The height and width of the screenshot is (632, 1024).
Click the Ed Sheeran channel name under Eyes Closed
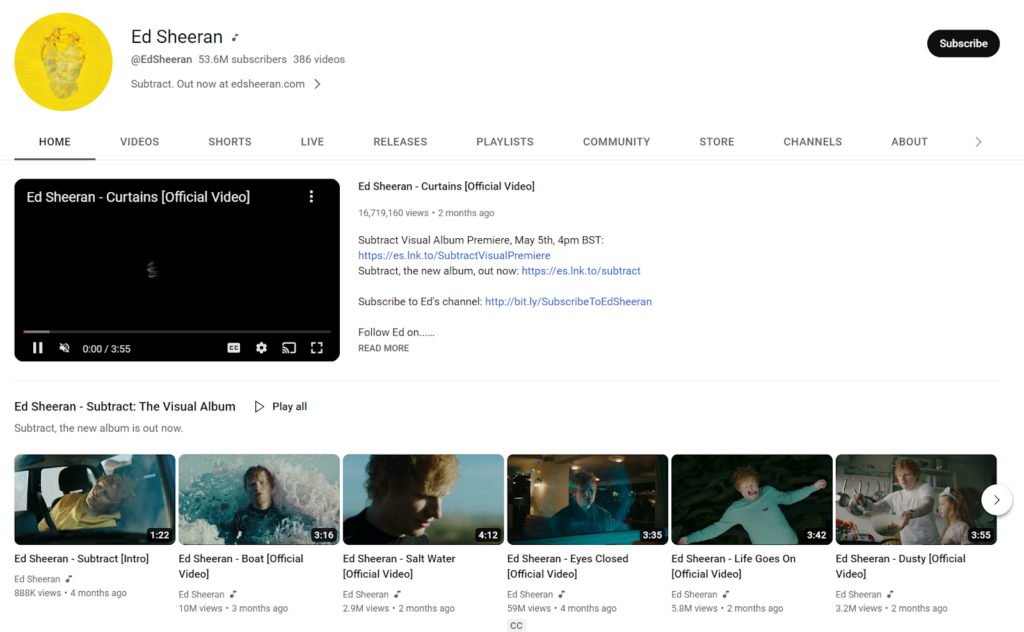point(530,594)
